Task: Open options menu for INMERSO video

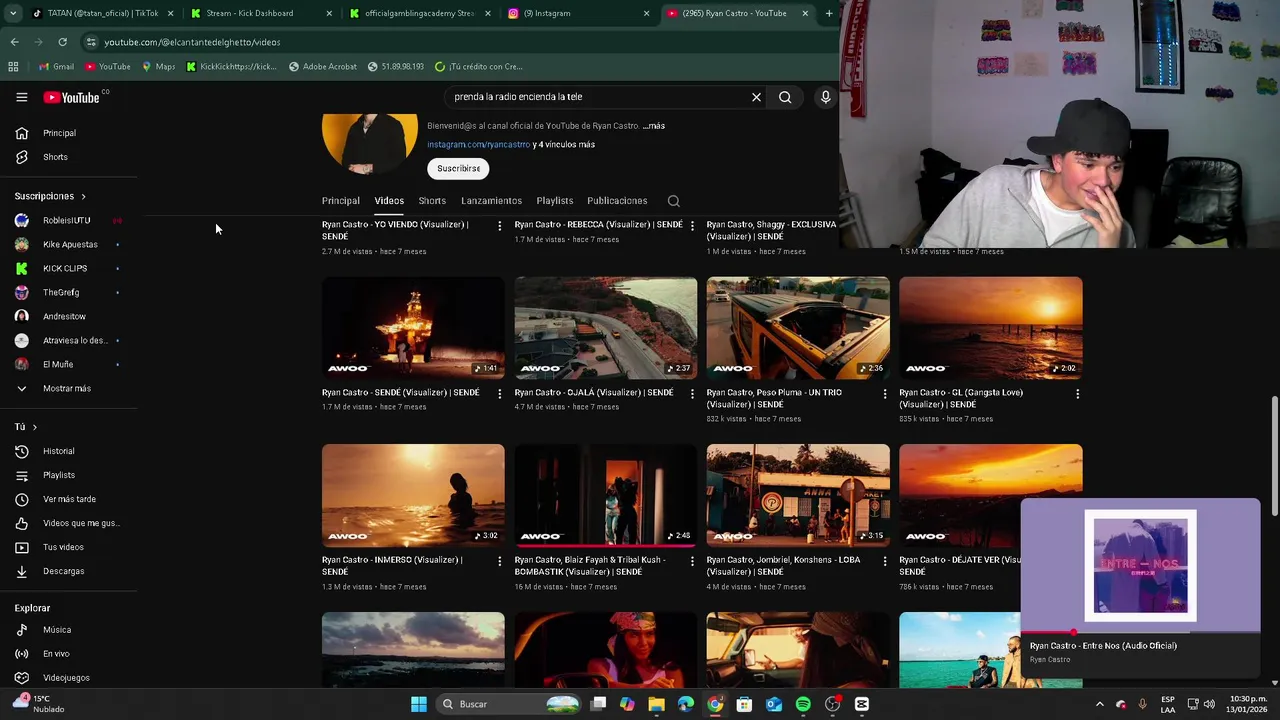Action: pyautogui.click(x=499, y=562)
